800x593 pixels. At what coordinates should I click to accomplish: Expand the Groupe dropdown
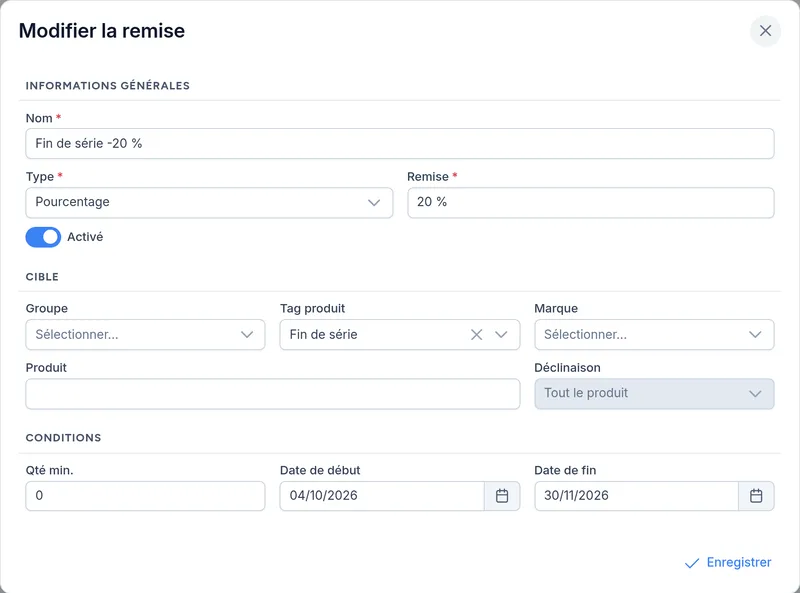(145, 335)
